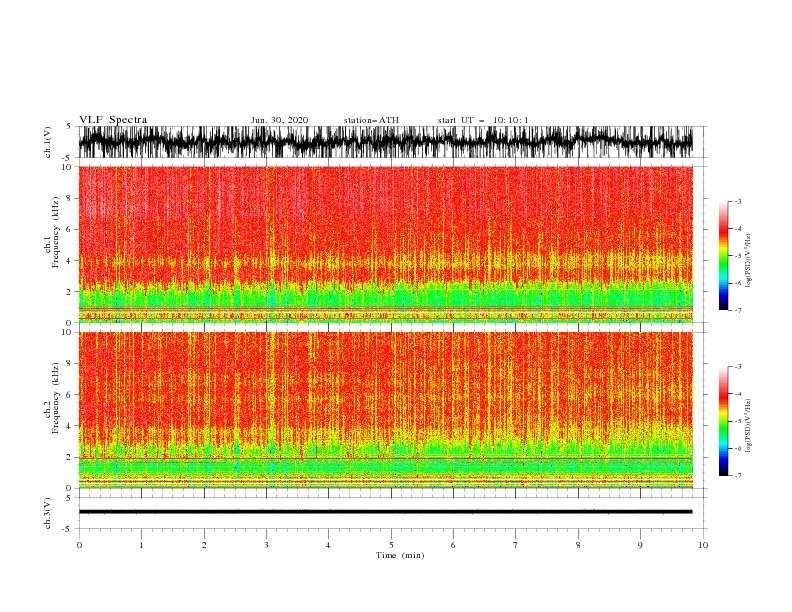The height and width of the screenshot is (612, 792).
Task: Click the "-7" value on ch.2 colorbar
Action: (737, 476)
